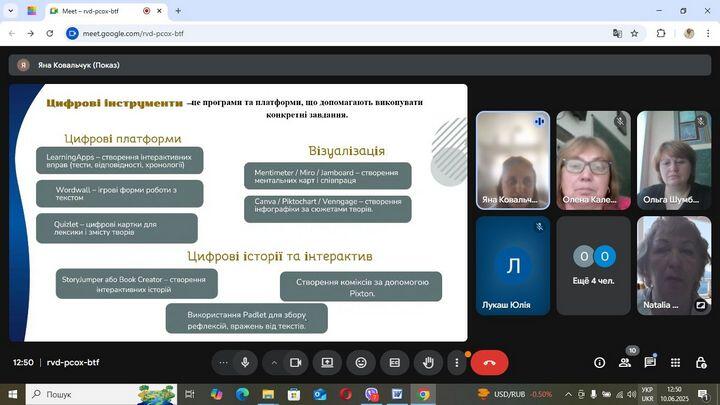Open Viber from taskbar
Viewport: 720px width, 405px height.
(x=371, y=394)
